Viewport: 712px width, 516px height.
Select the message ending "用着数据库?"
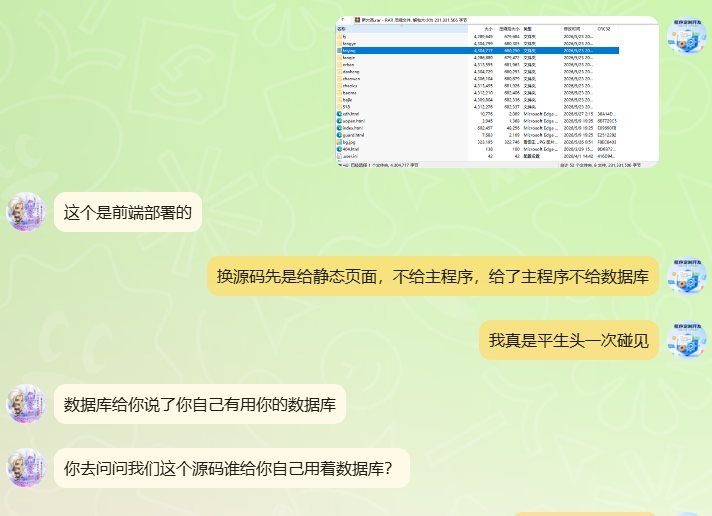tap(232, 468)
